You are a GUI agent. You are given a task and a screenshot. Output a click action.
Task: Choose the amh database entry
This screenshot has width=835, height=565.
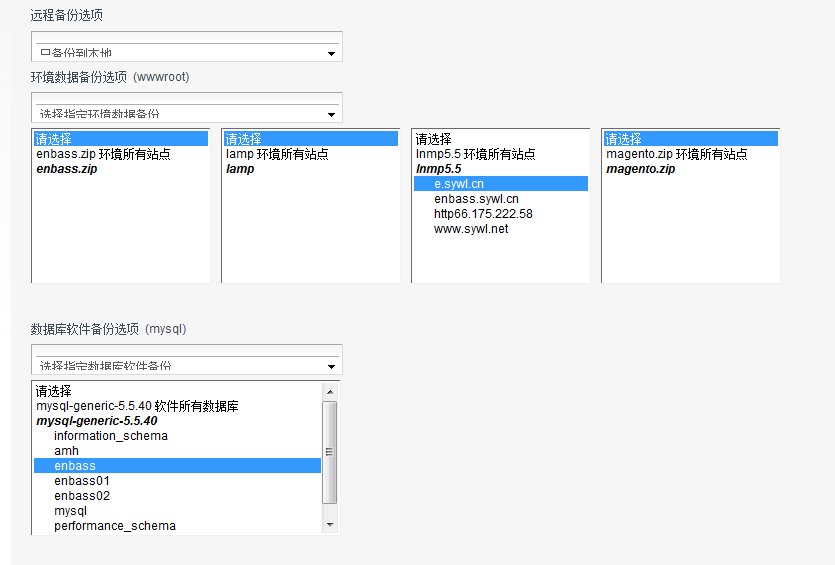coord(66,451)
